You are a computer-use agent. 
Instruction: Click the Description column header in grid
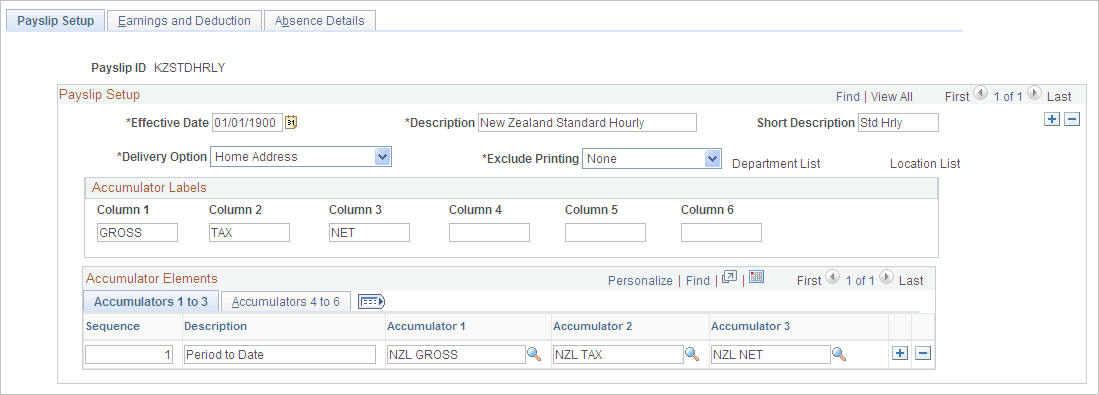coord(215,326)
